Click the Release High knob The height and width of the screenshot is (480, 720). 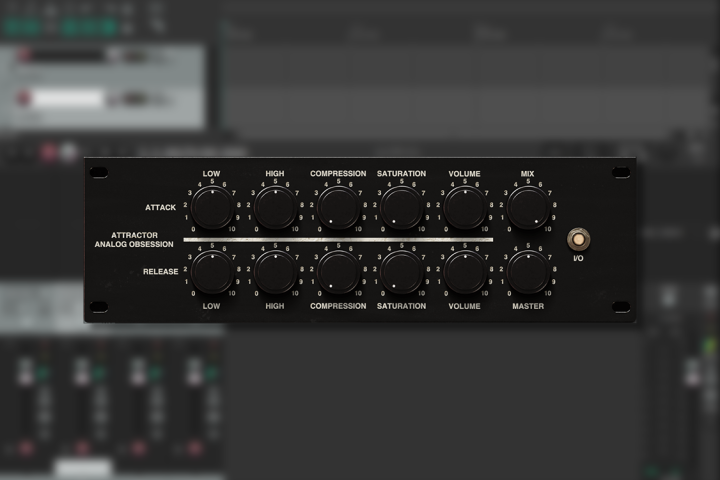pos(275,272)
